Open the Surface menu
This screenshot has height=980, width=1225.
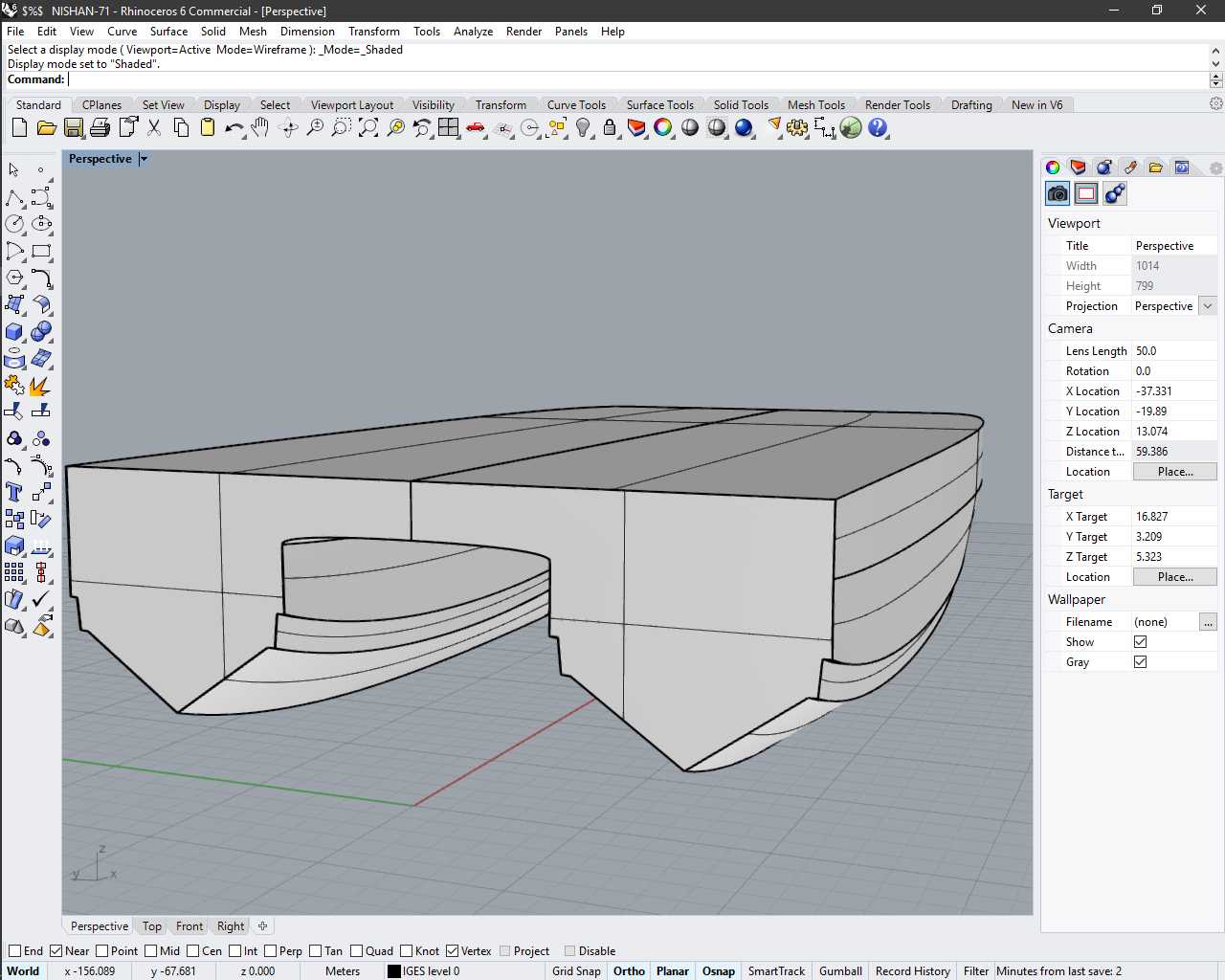[168, 31]
